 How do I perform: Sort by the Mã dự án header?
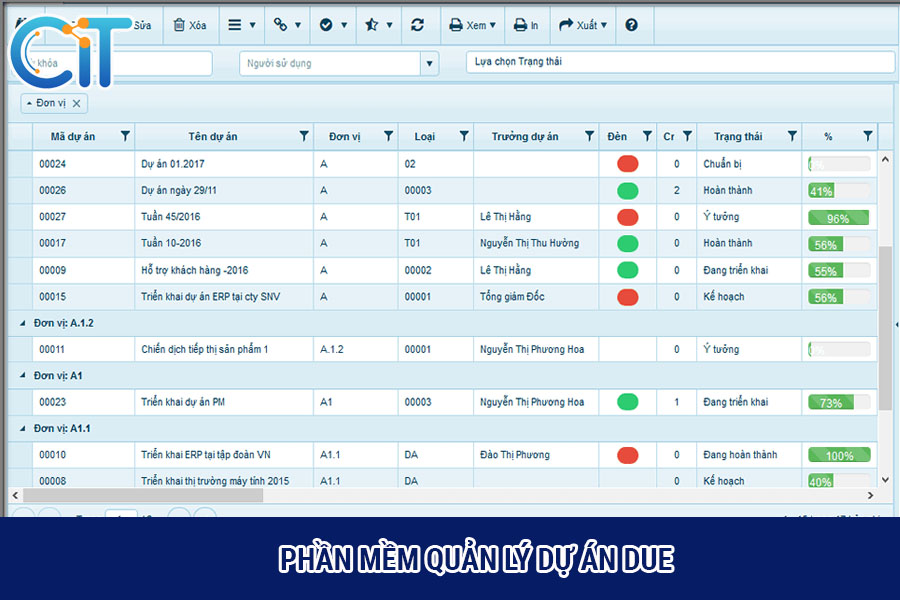point(73,137)
